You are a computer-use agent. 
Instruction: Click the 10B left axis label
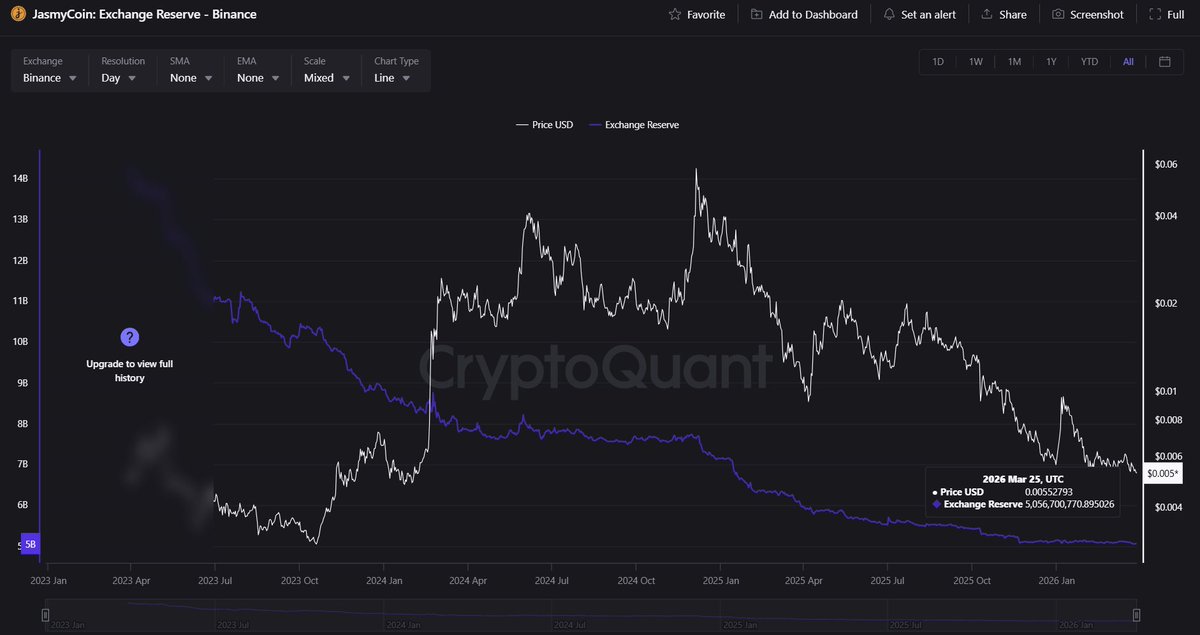point(20,341)
